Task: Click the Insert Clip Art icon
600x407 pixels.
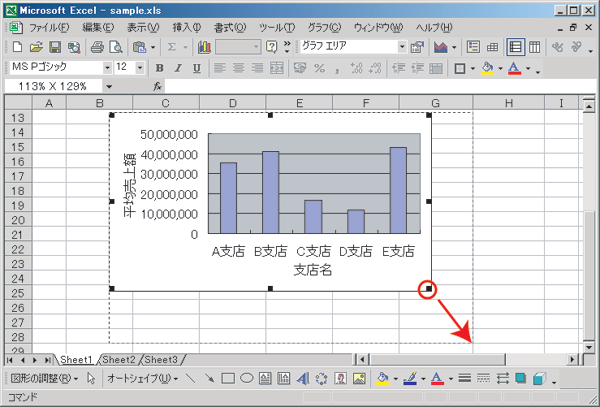Action: 340,379
